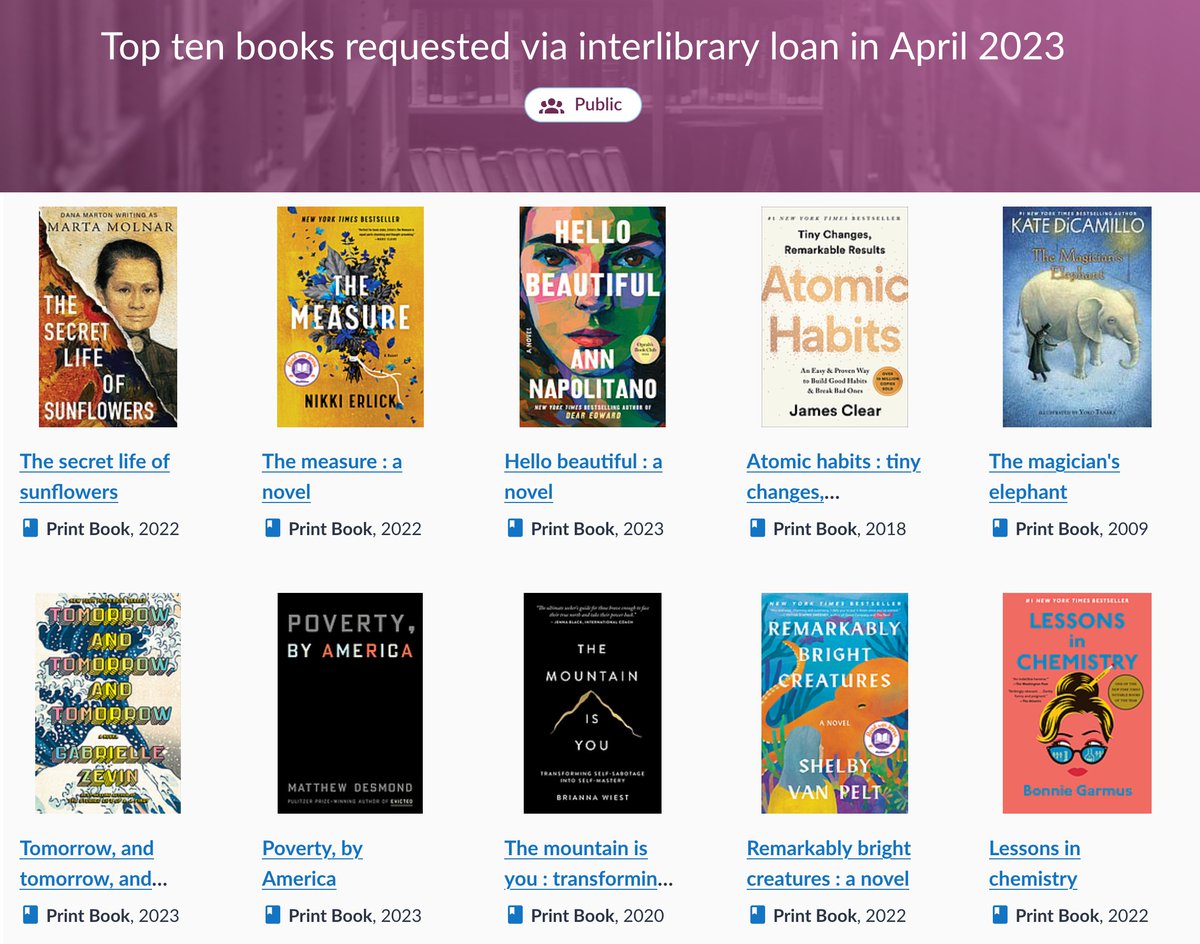Image resolution: width=1200 pixels, height=944 pixels.
Task: Click The Magician's Elephant cover image
Action: click(x=1077, y=317)
